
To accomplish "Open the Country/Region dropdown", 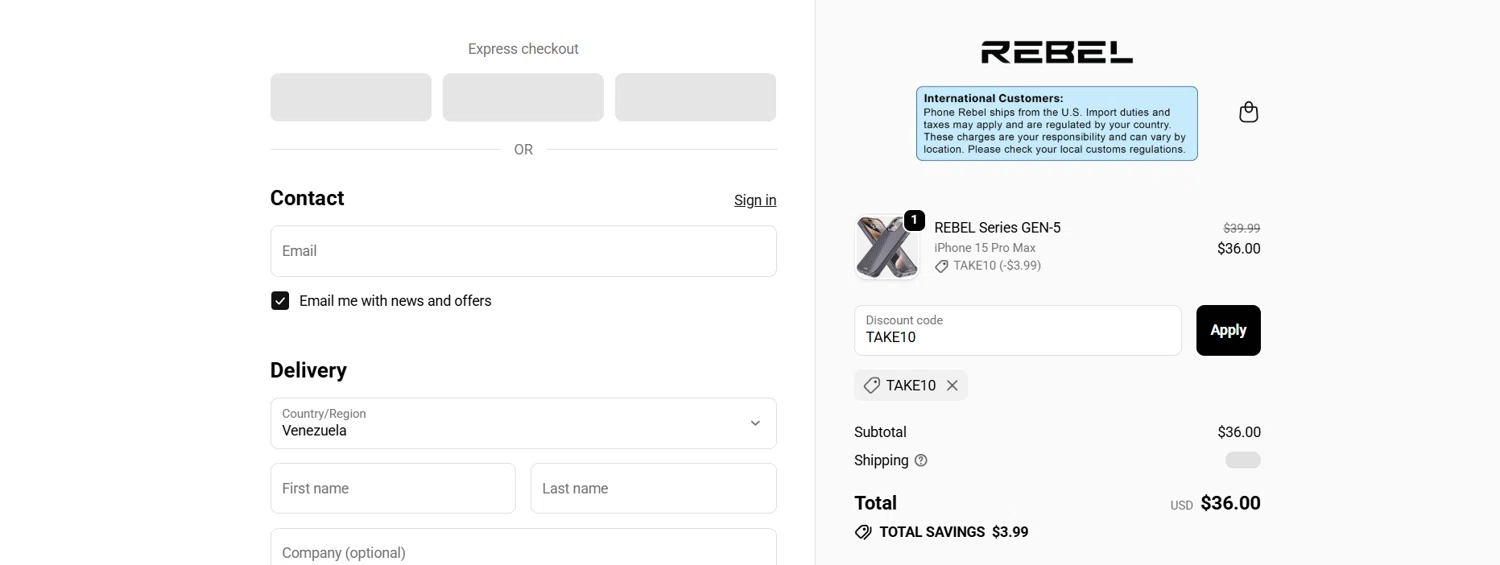I will [x=523, y=423].
